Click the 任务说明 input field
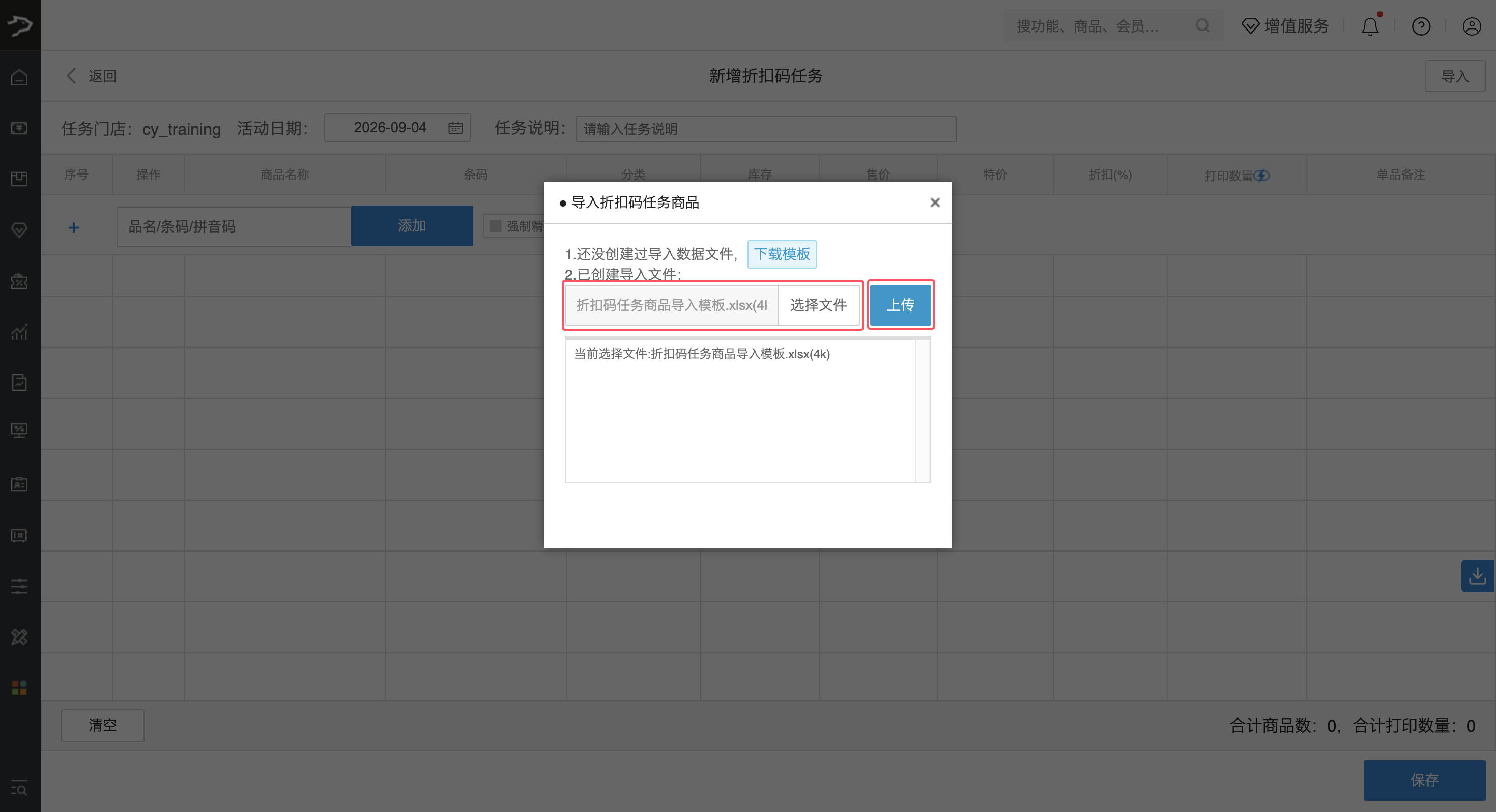This screenshot has height=812, width=1496. coord(766,129)
